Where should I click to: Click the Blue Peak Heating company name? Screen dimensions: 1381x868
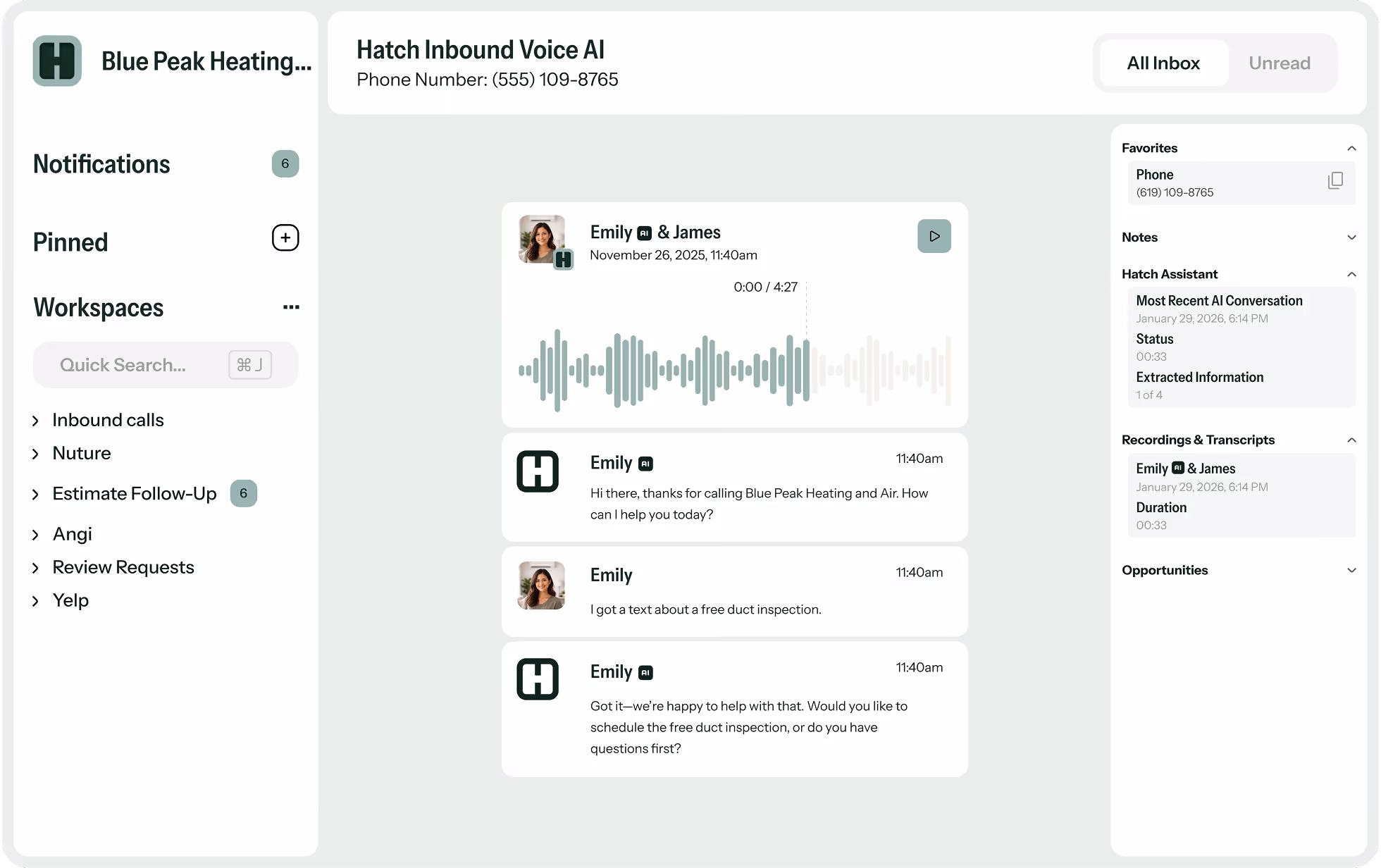coord(206,61)
